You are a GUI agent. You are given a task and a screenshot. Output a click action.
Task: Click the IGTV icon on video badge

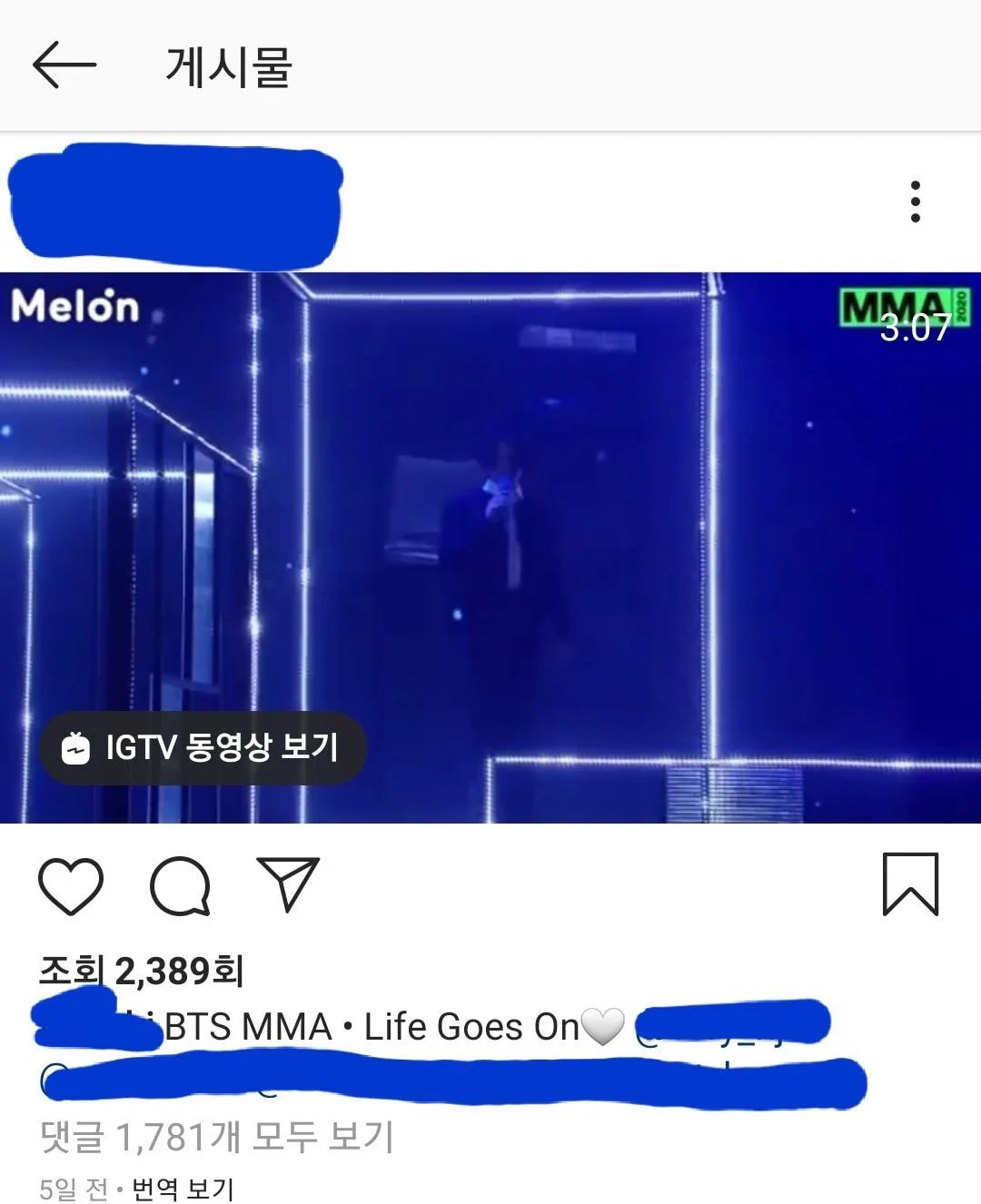tap(75, 748)
